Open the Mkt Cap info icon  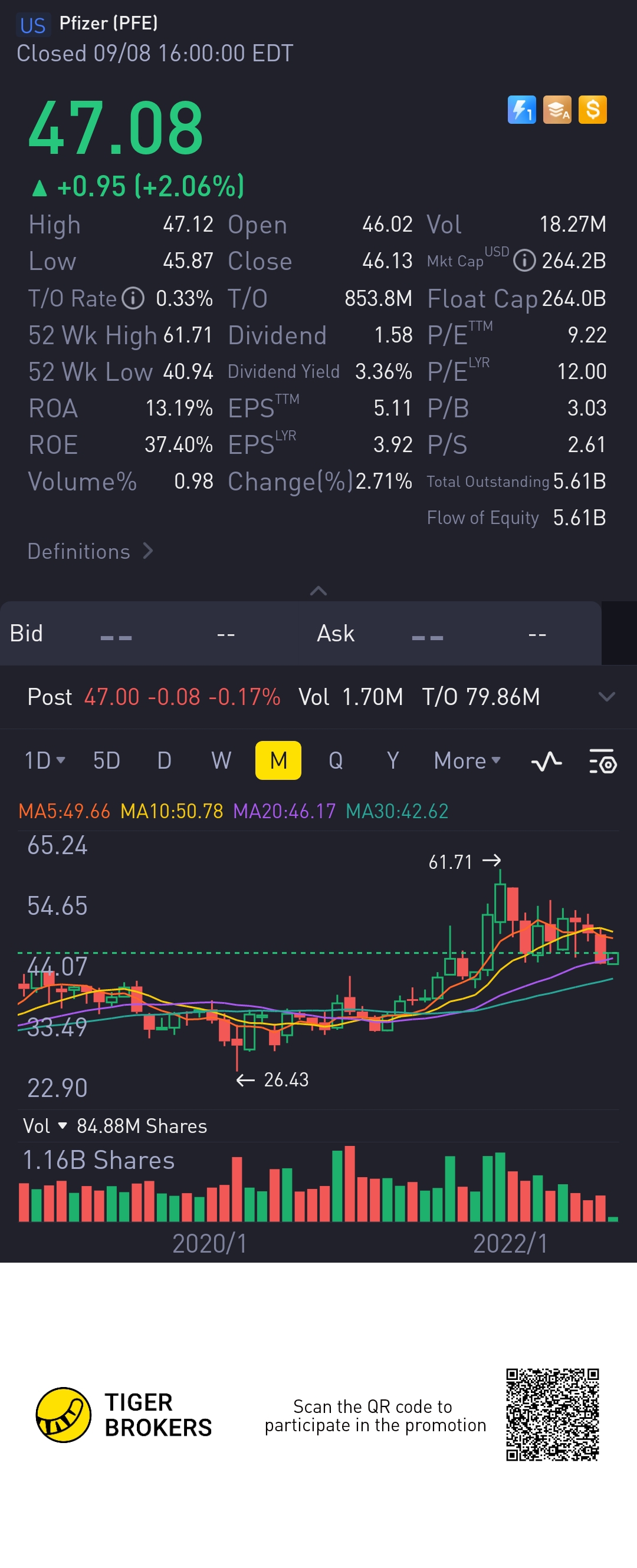[x=524, y=261]
